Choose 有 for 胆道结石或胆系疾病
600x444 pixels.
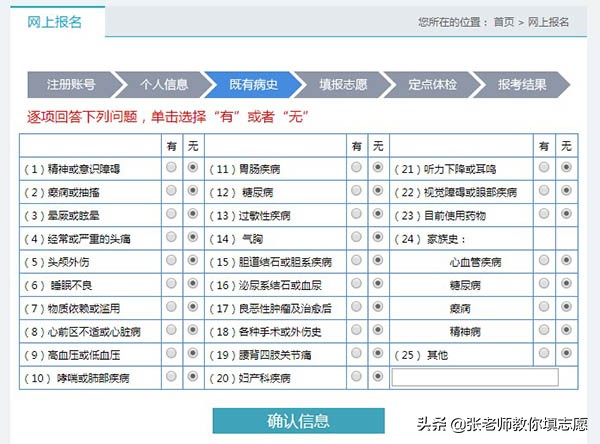356,260
